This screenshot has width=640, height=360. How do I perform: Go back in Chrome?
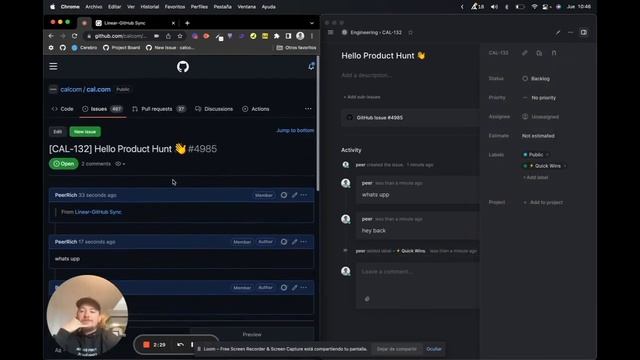pos(51,36)
